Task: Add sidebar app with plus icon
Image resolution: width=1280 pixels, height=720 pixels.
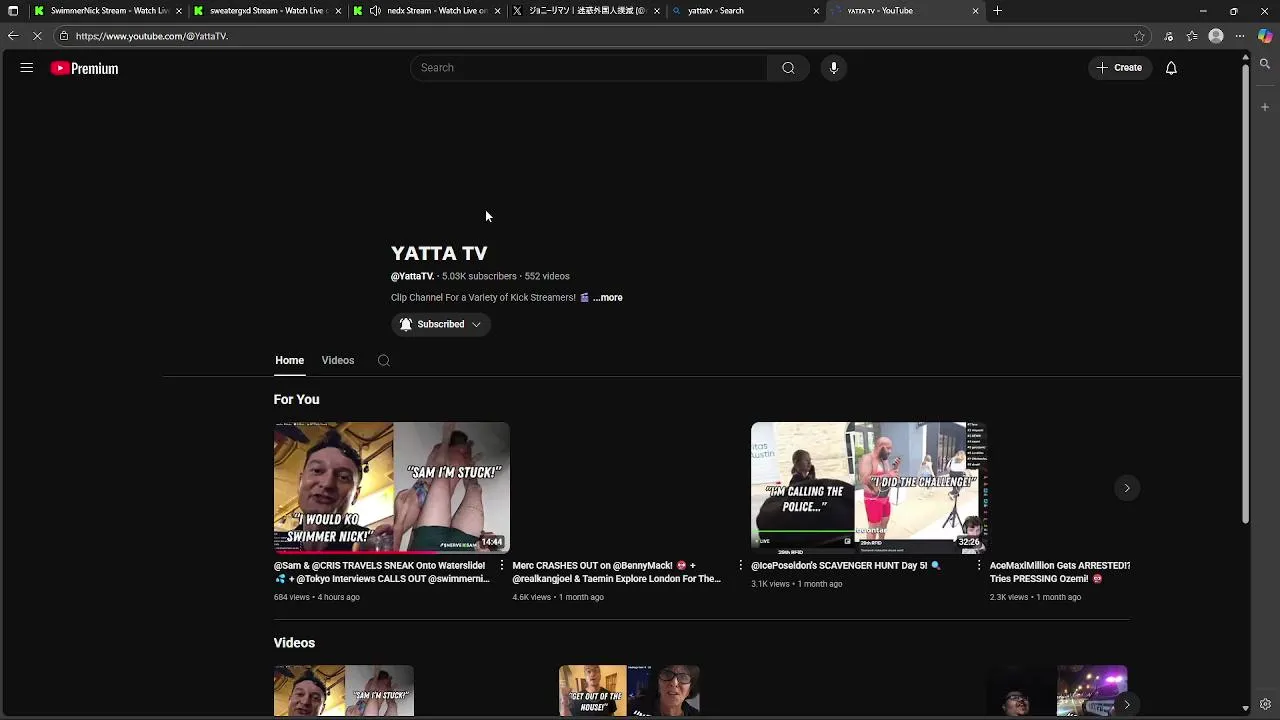Action: [1265, 107]
